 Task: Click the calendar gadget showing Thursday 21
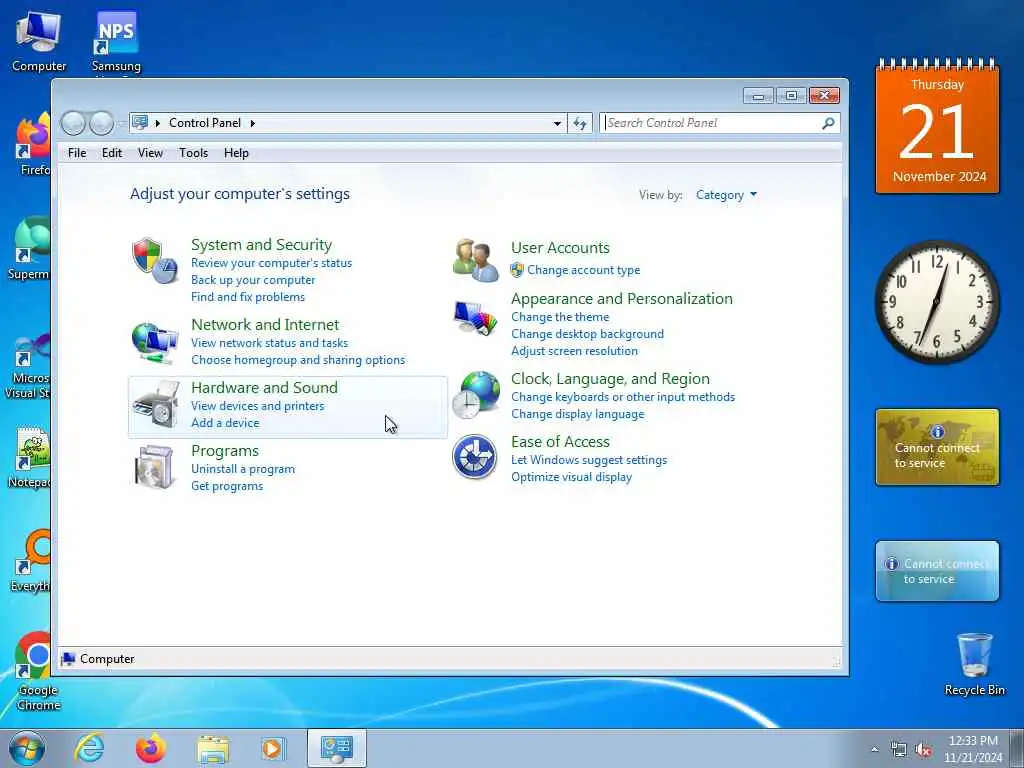(x=937, y=127)
